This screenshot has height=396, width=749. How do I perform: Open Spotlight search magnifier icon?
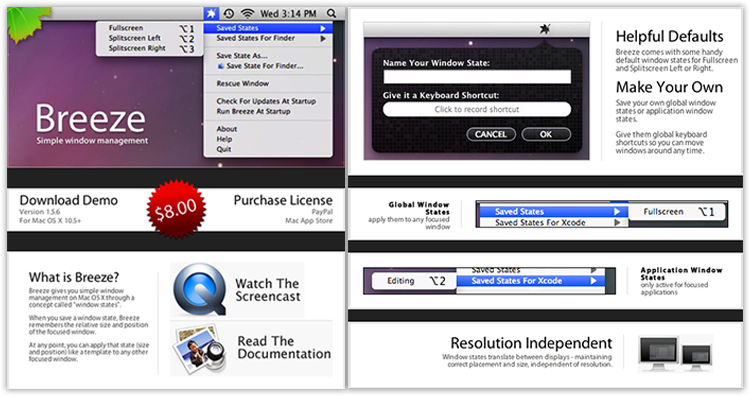pos(331,13)
